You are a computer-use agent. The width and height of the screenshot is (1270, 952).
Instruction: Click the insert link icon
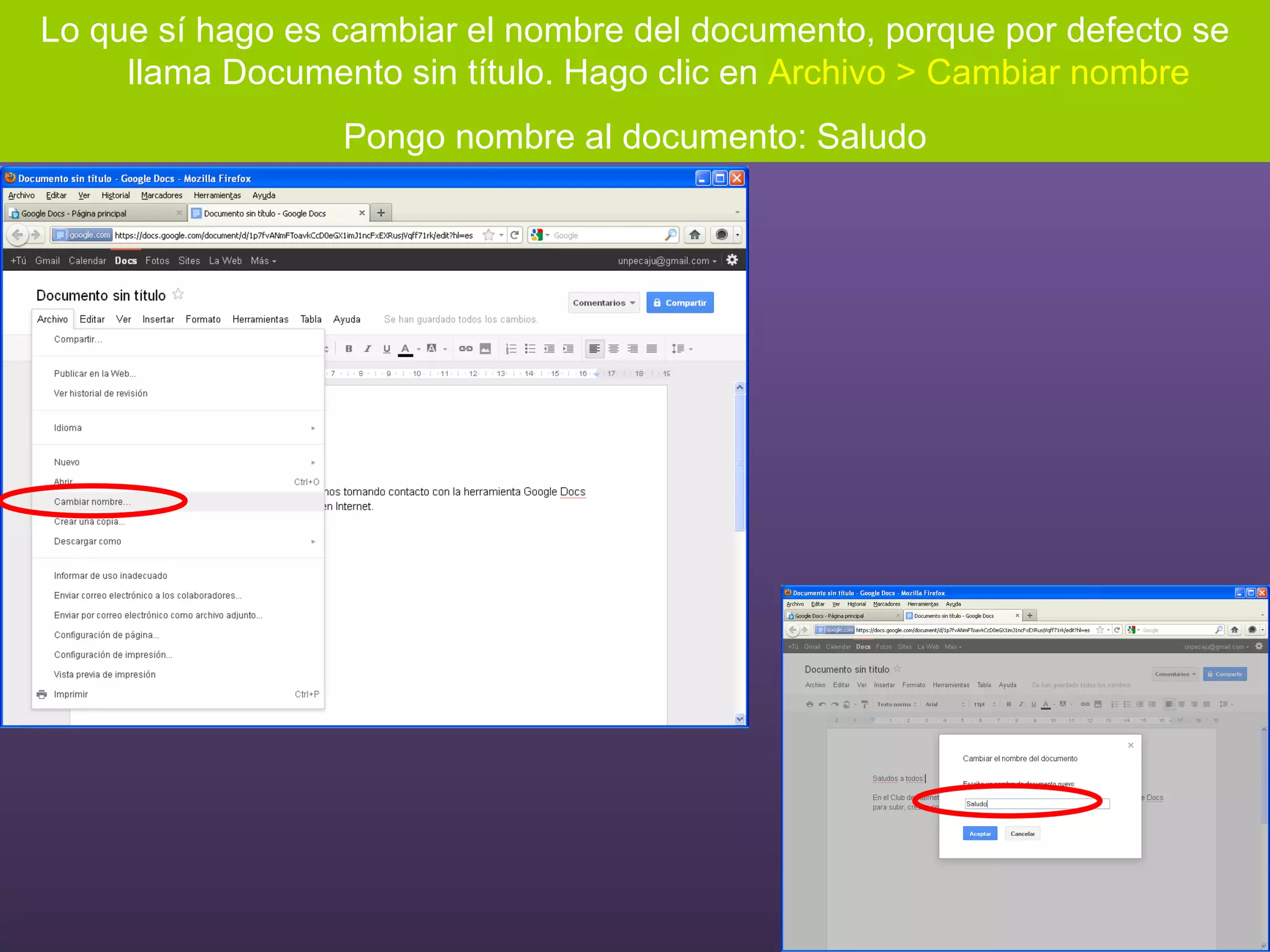pos(466,349)
